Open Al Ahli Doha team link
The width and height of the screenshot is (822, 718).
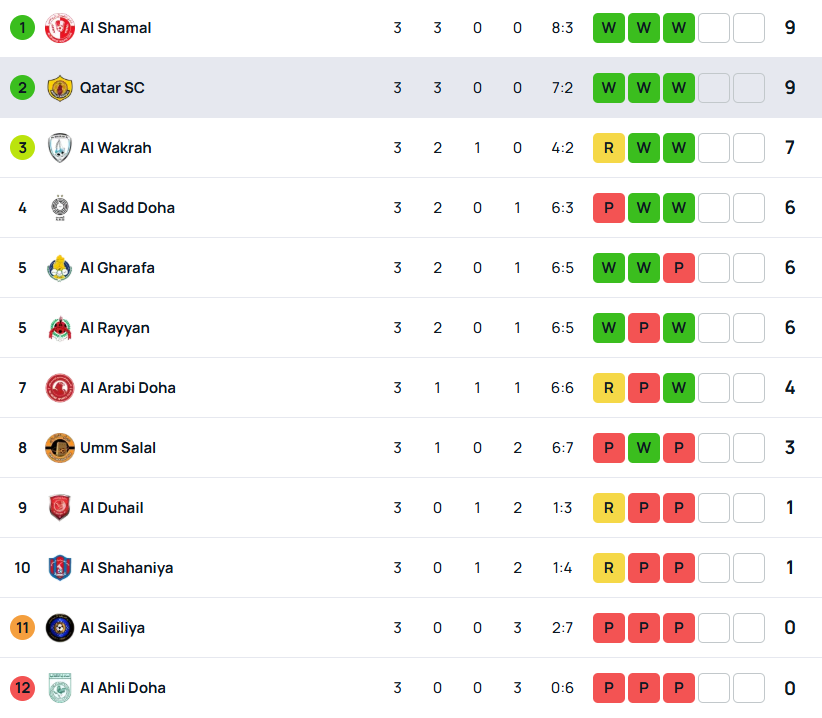pos(123,688)
